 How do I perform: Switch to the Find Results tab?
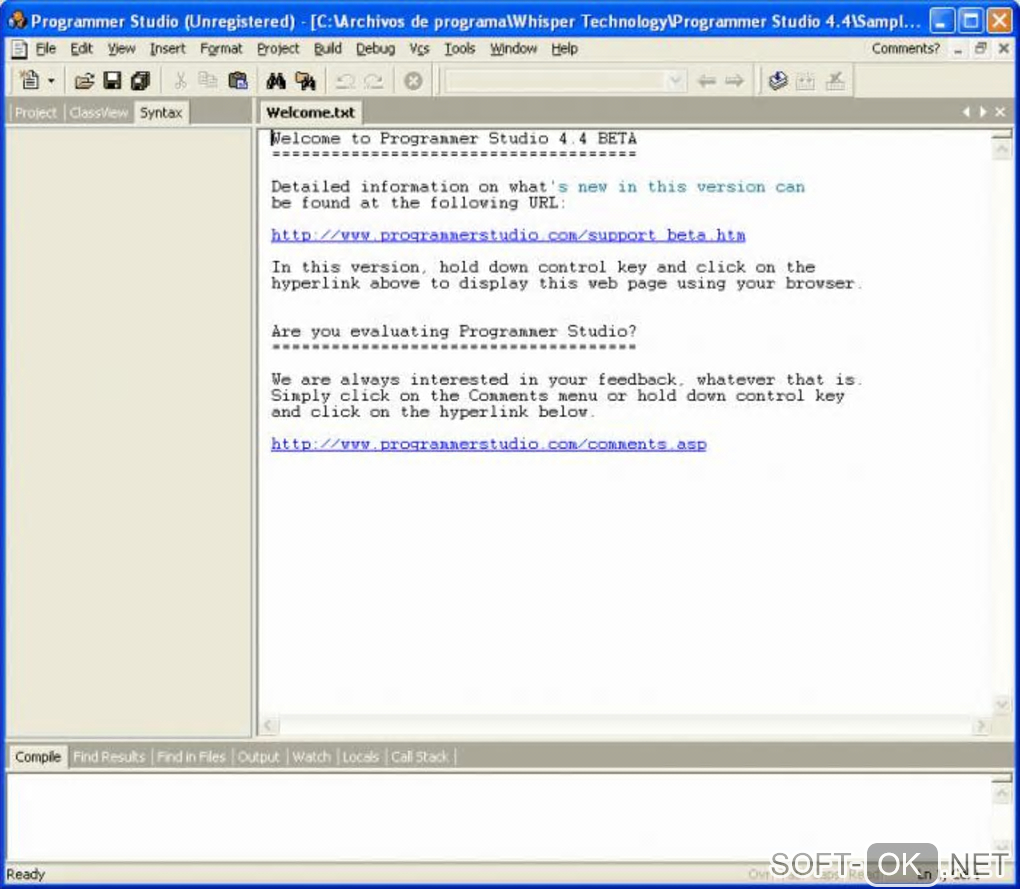(109, 757)
